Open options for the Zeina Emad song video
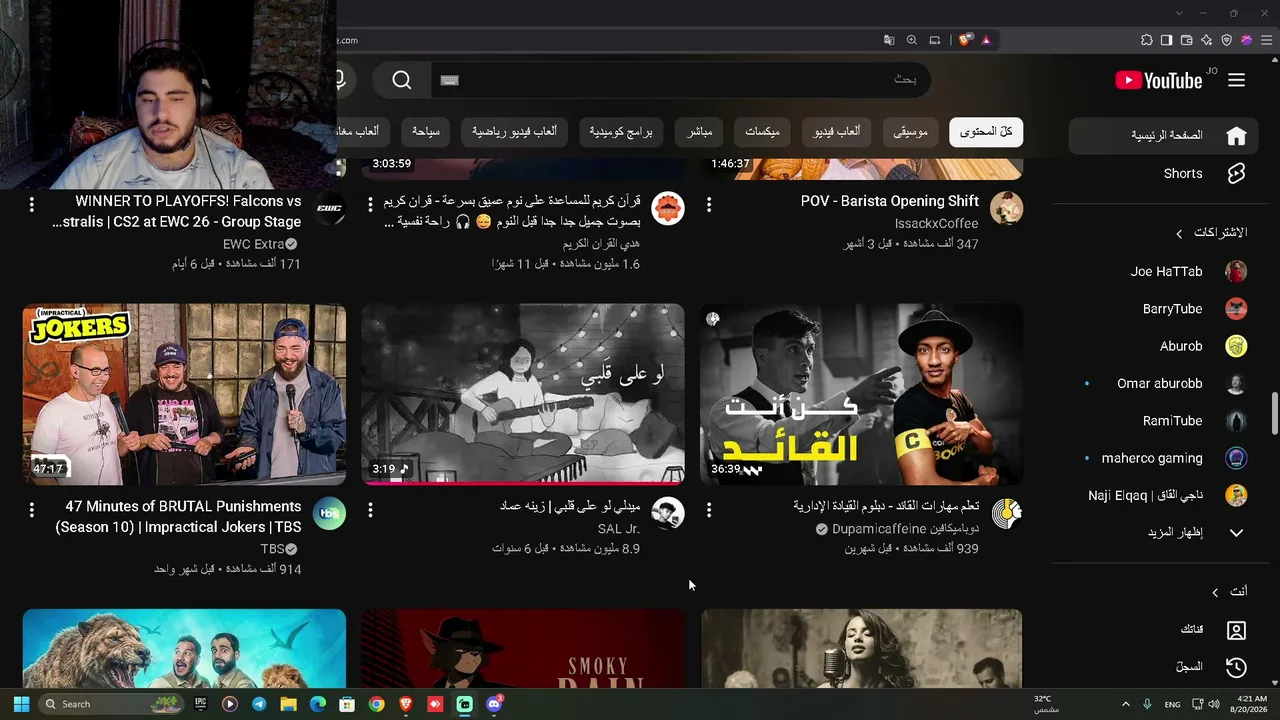 pos(370,510)
